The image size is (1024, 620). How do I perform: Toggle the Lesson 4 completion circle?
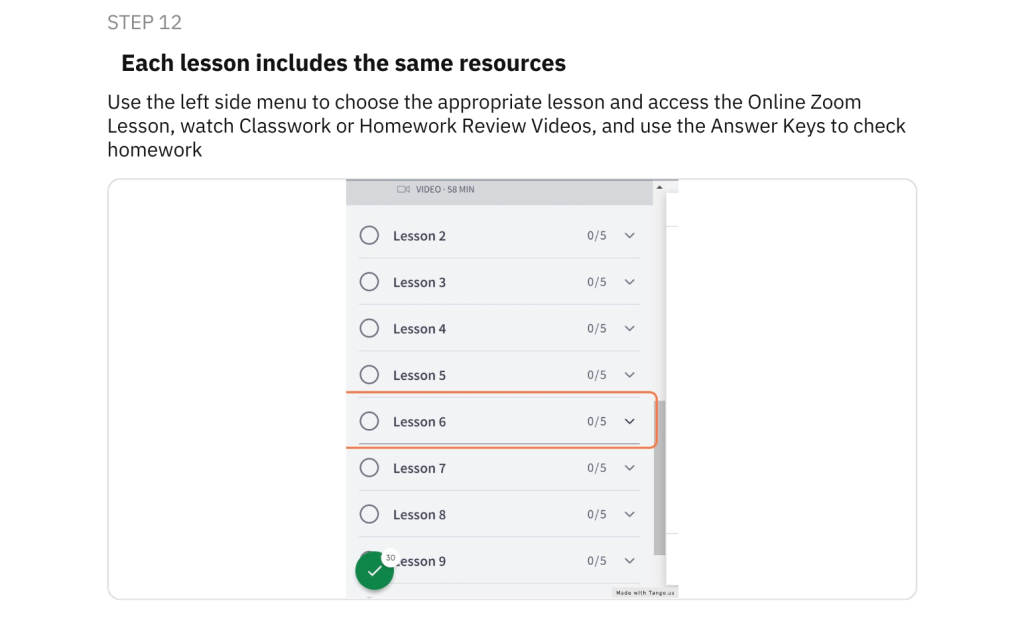point(369,328)
